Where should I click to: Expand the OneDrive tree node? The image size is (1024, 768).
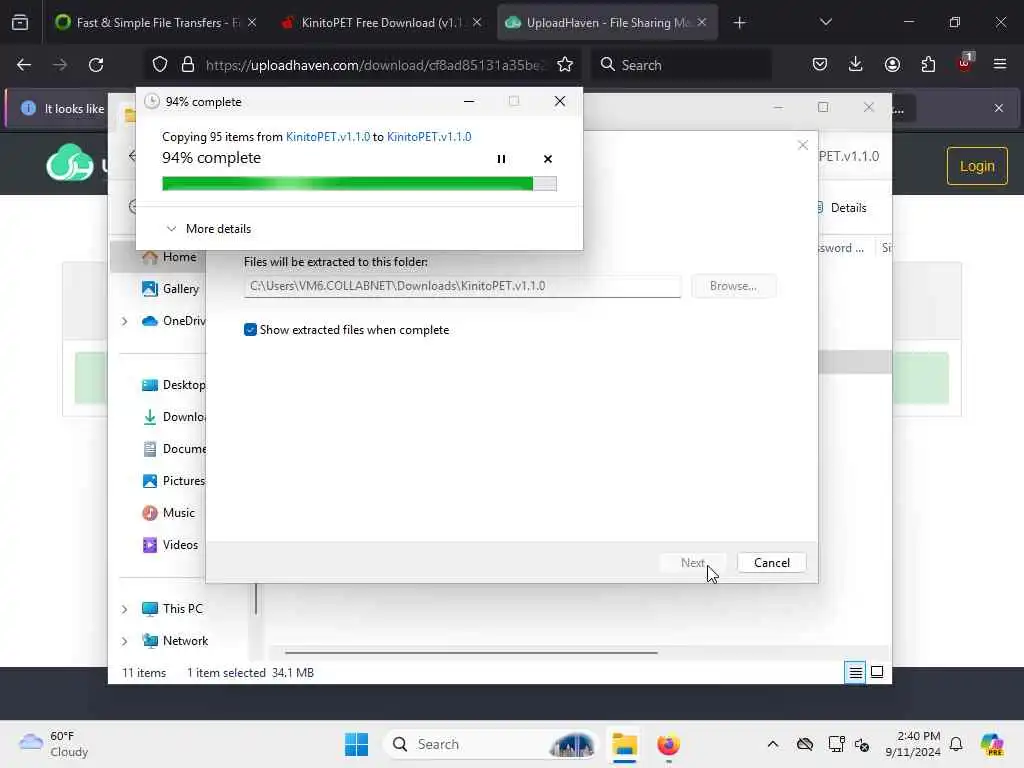click(125, 321)
